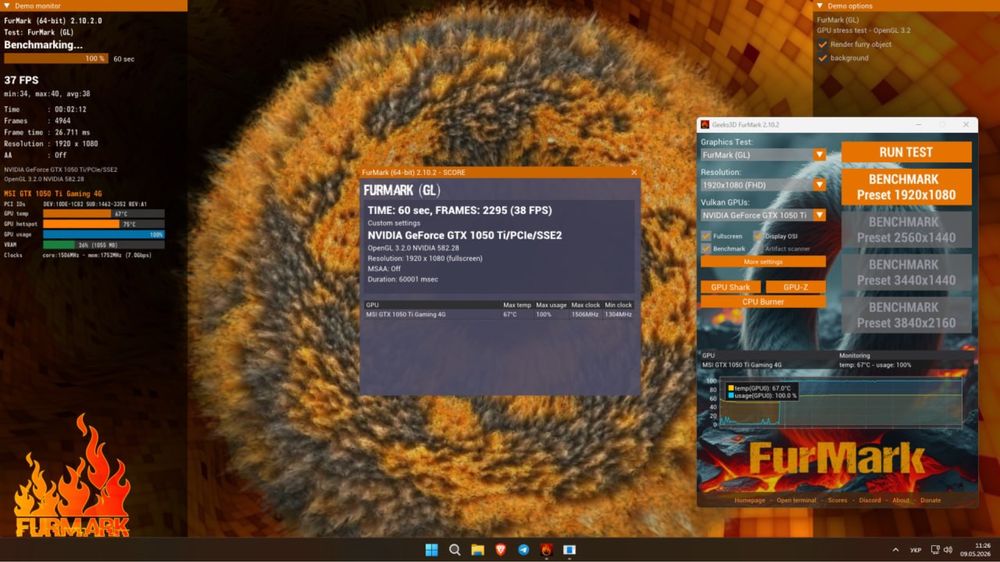Start Benchmark Preset 3440x1440
1000x562 pixels.
[906, 272]
